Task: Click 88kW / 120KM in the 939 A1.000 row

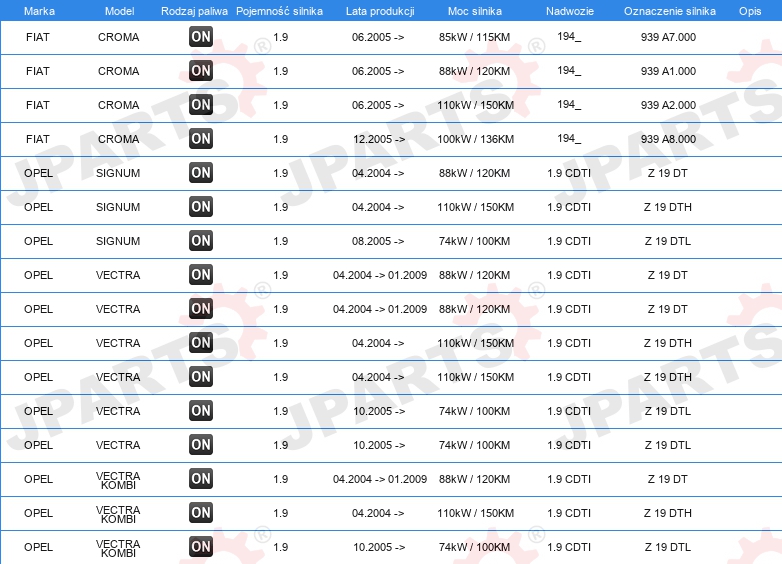Action: pyautogui.click(x=474, y=71)
